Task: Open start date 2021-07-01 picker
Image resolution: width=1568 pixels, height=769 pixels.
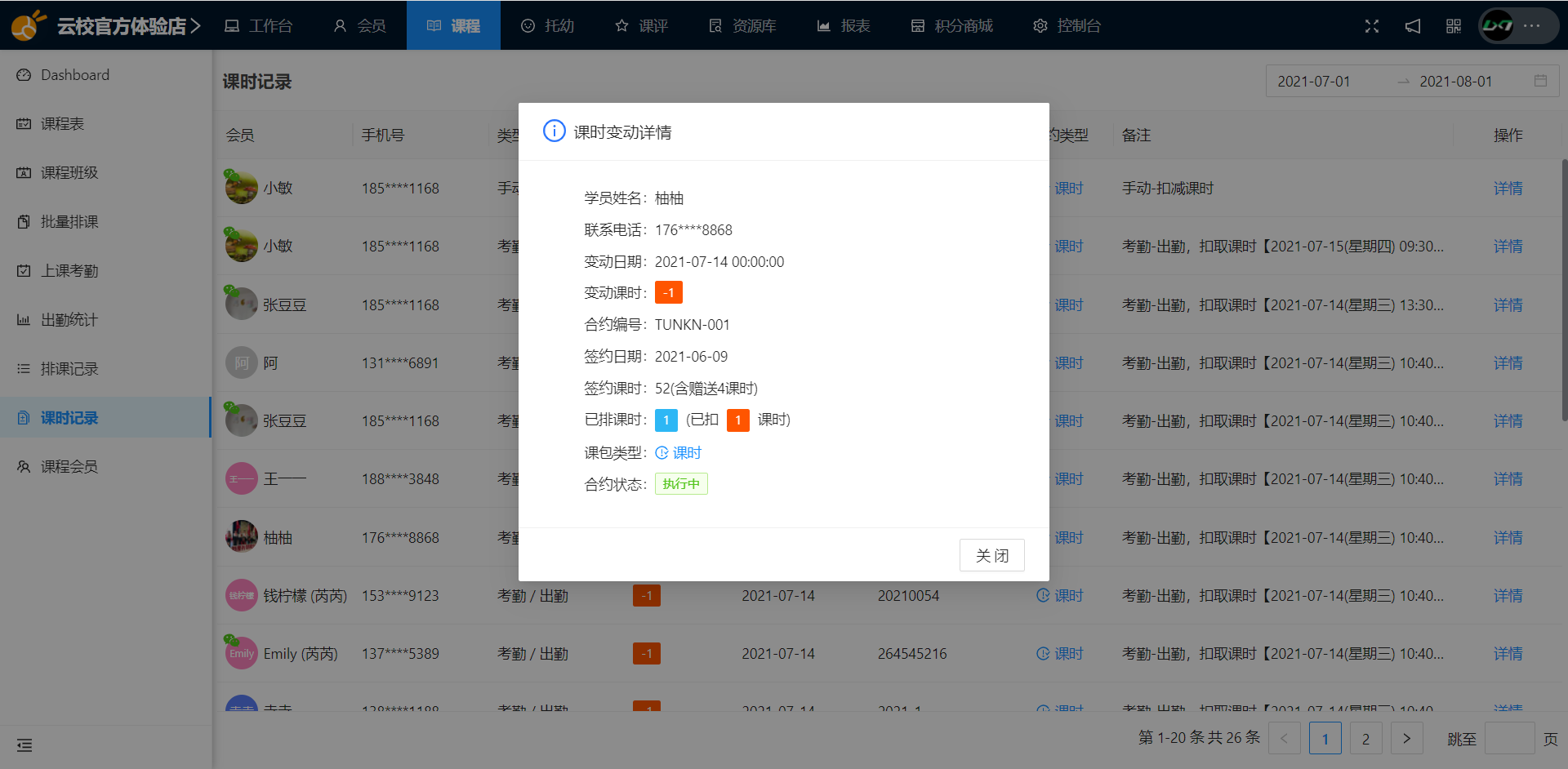Action: click(x=1314, y=82)
